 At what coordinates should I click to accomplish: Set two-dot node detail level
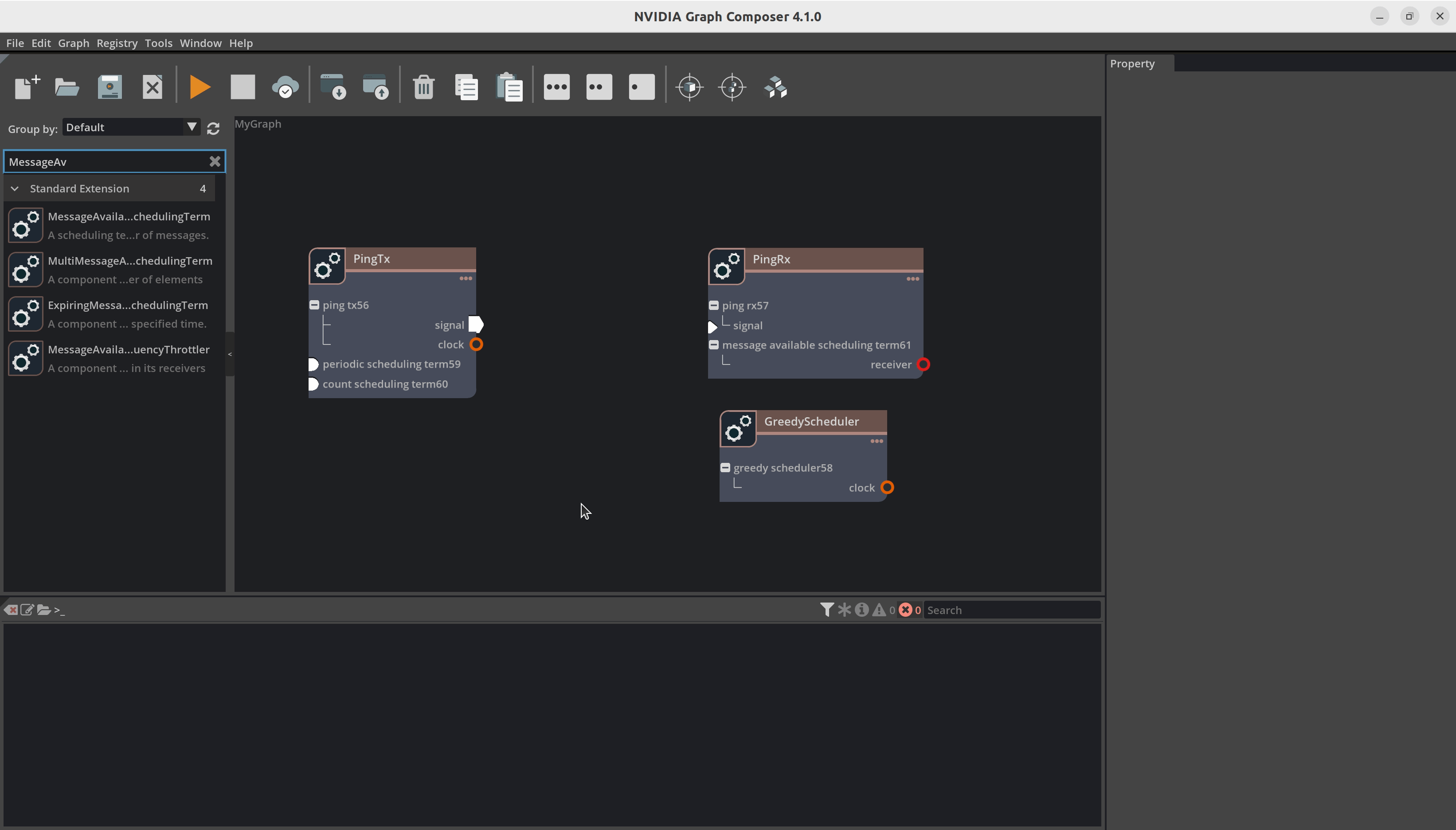click(599, 87)
